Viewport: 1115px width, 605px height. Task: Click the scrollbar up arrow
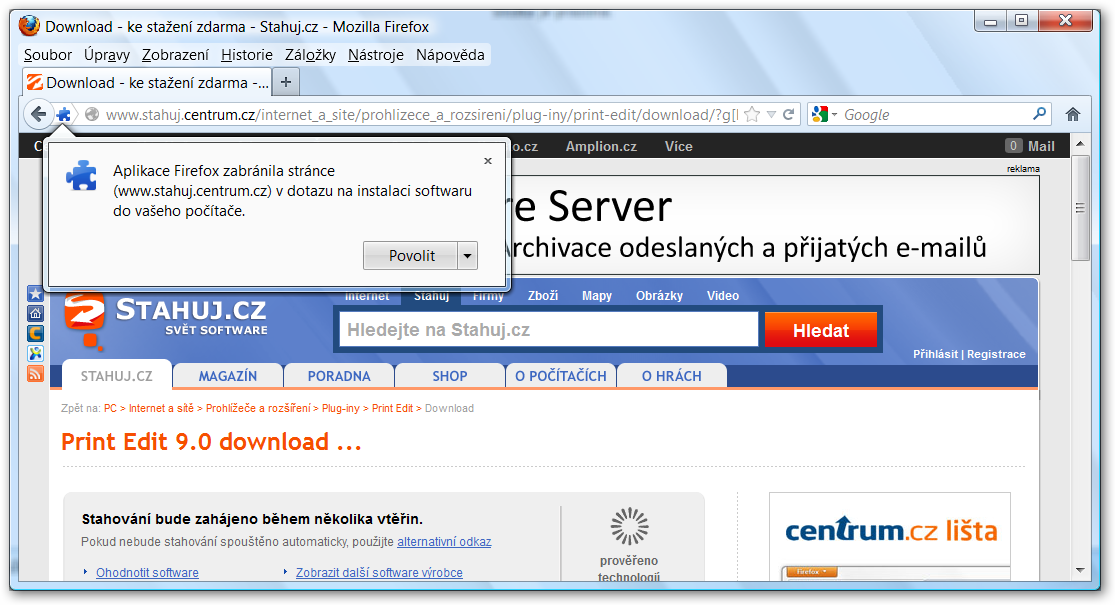pos(1080,144)
